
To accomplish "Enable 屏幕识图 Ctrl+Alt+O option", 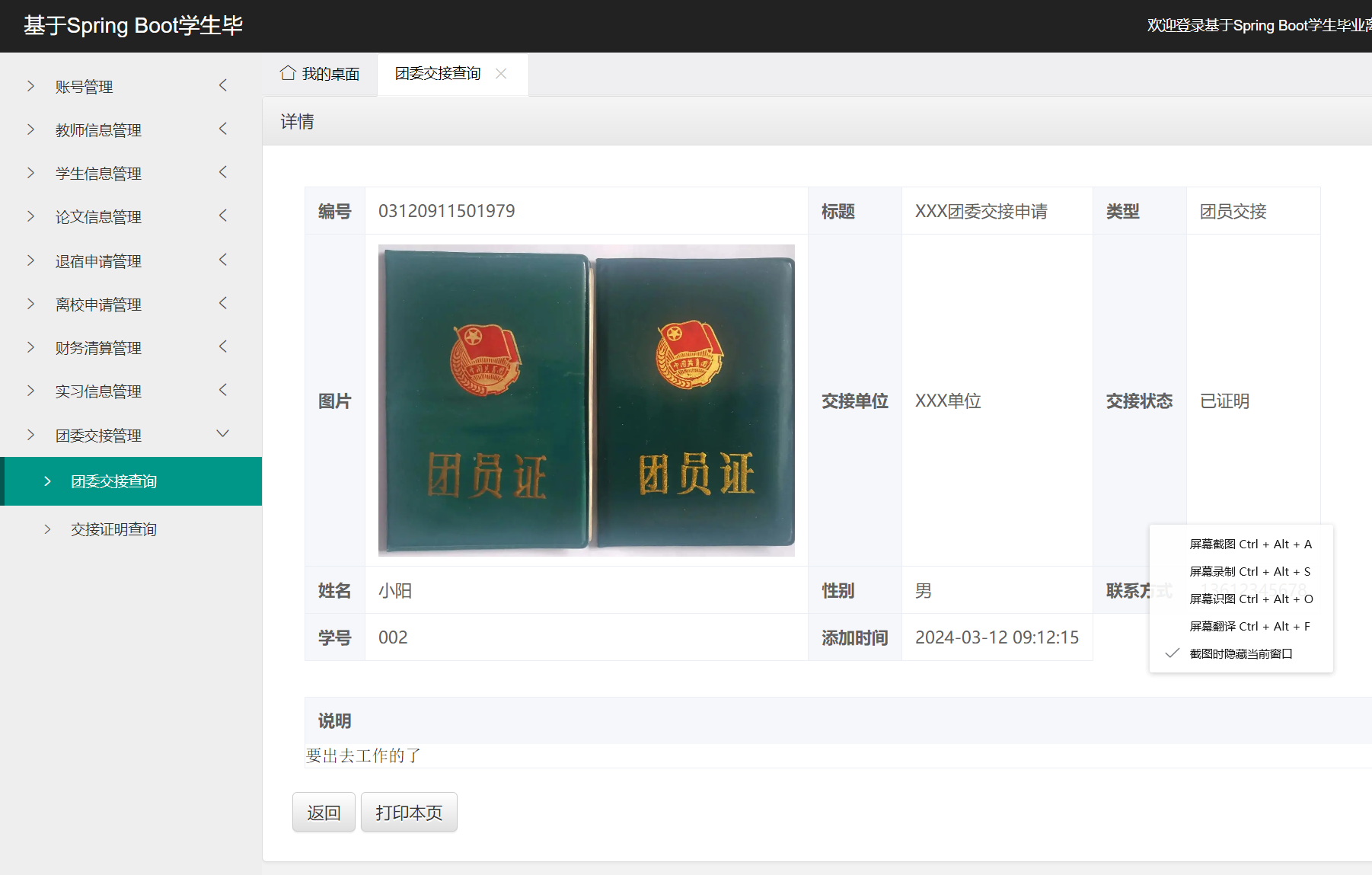I will pos(1249,599).
